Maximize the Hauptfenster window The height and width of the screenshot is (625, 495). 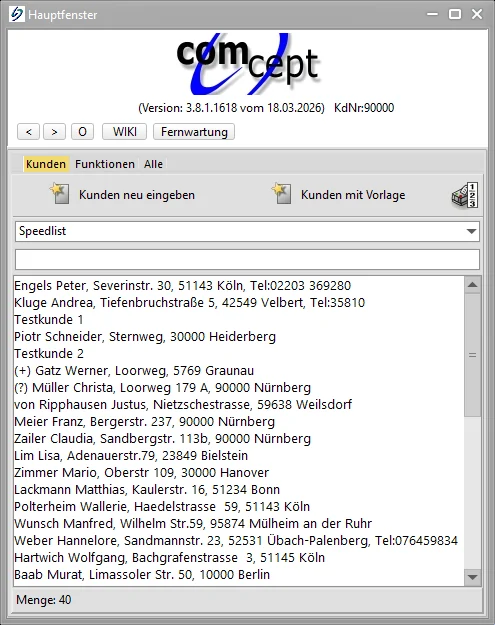pos(455,14)
